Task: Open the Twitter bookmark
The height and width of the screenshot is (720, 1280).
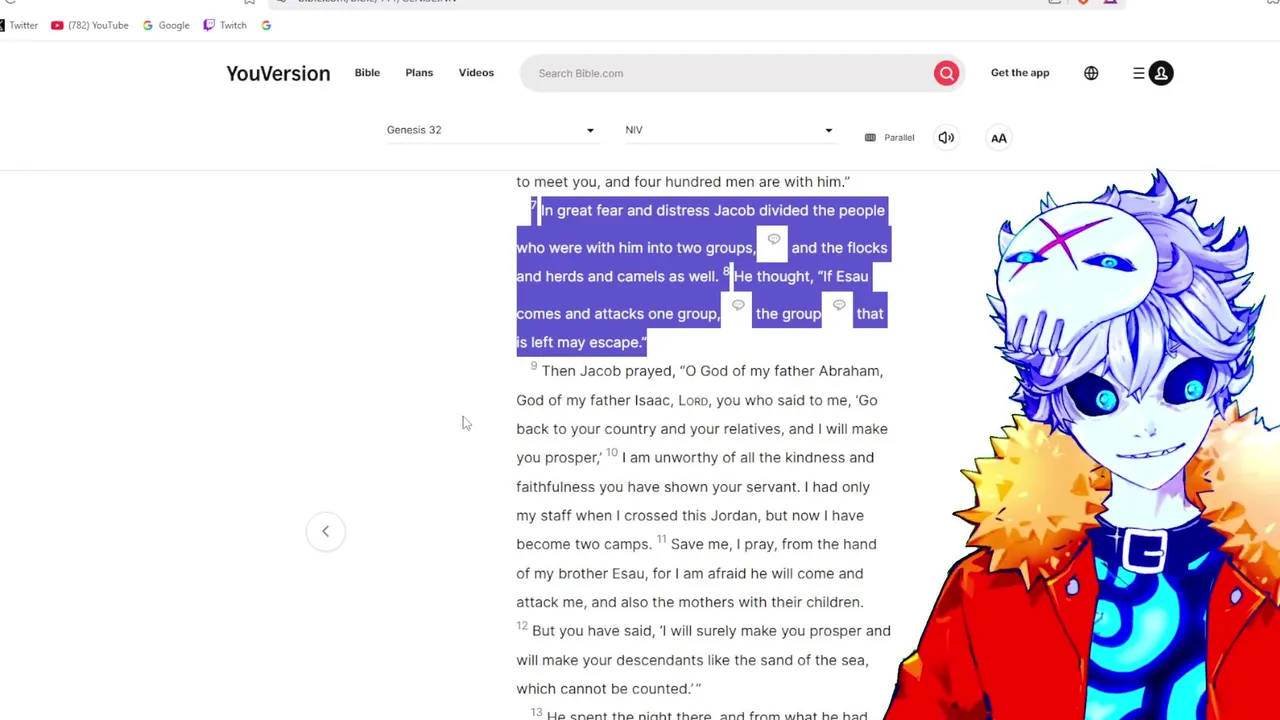Action: point(19,25)
